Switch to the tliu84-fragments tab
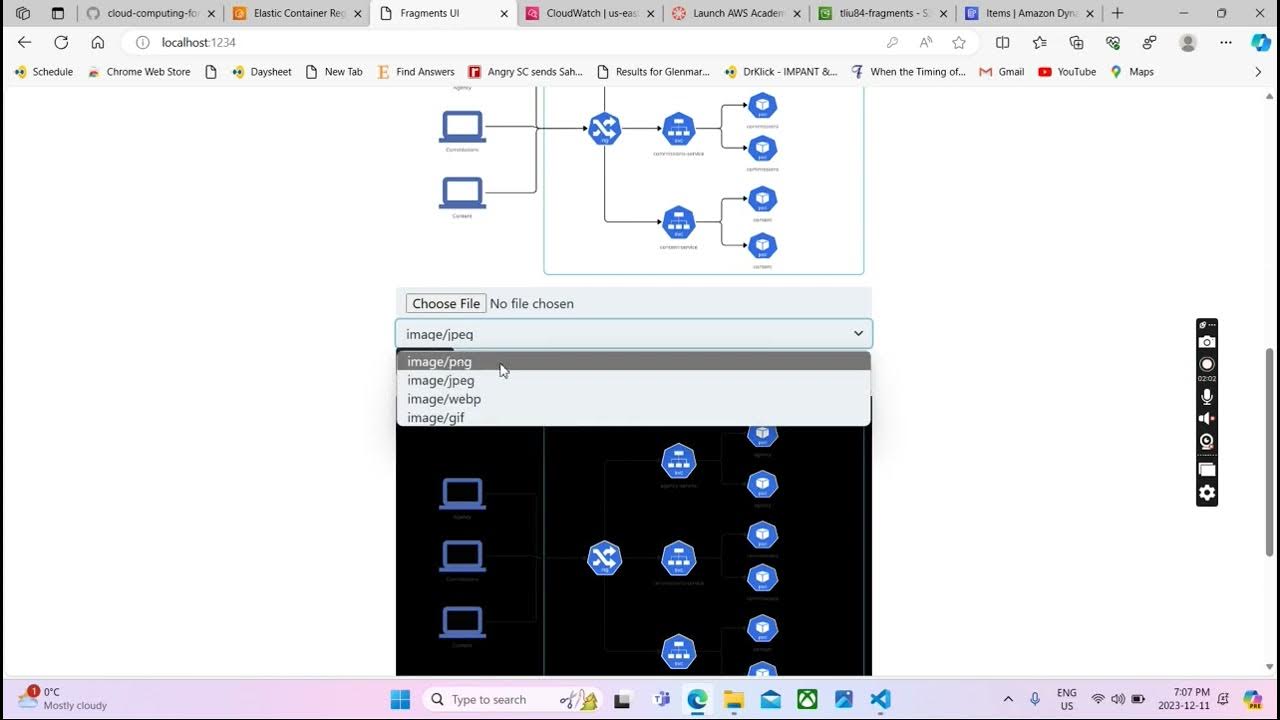Viewport: 1280px width, 720px height. click(x=883, y=13)
